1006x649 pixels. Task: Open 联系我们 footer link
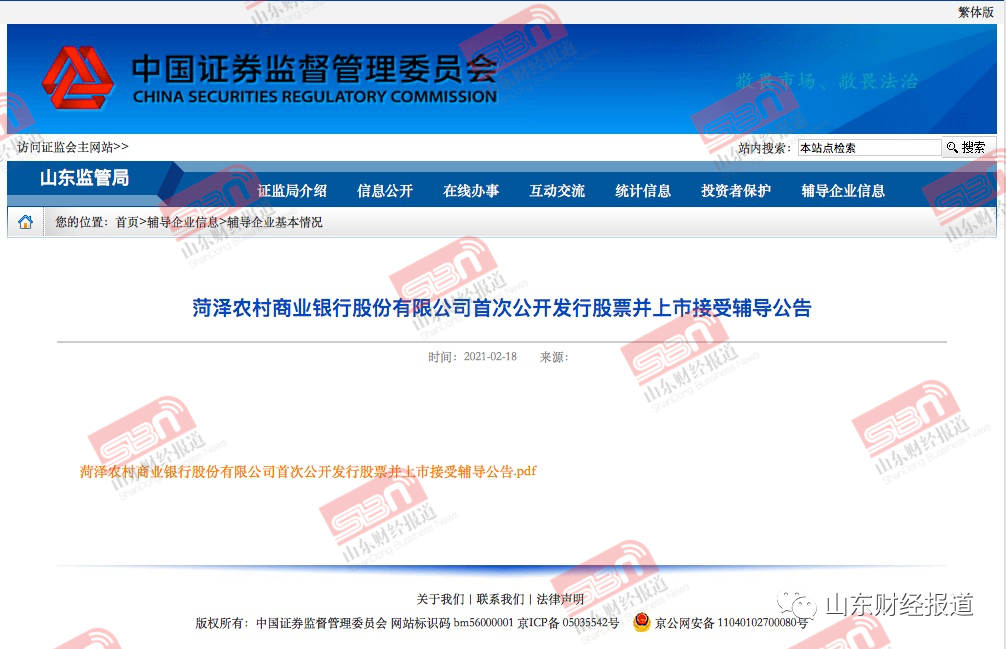pyautogui.click(x=500, y=599)
